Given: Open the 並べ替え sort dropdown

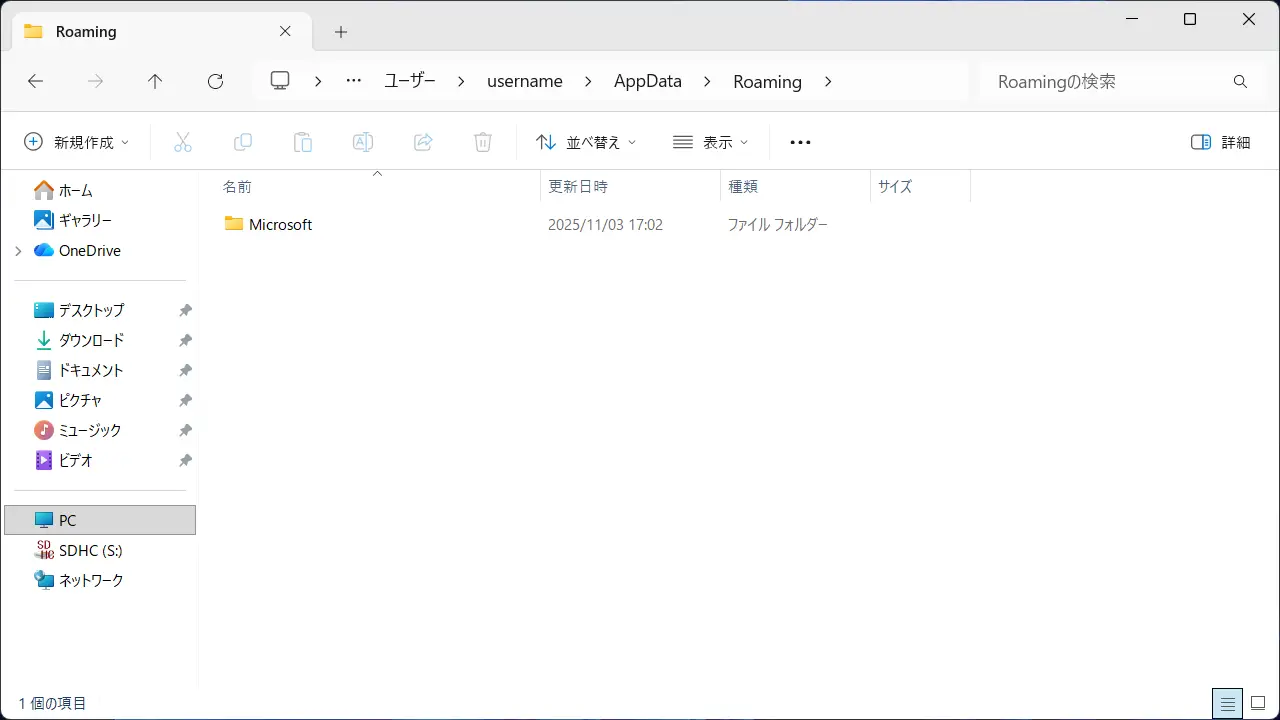Looking at the screenshot, I should pyautogui.click(x=586, y=142).
